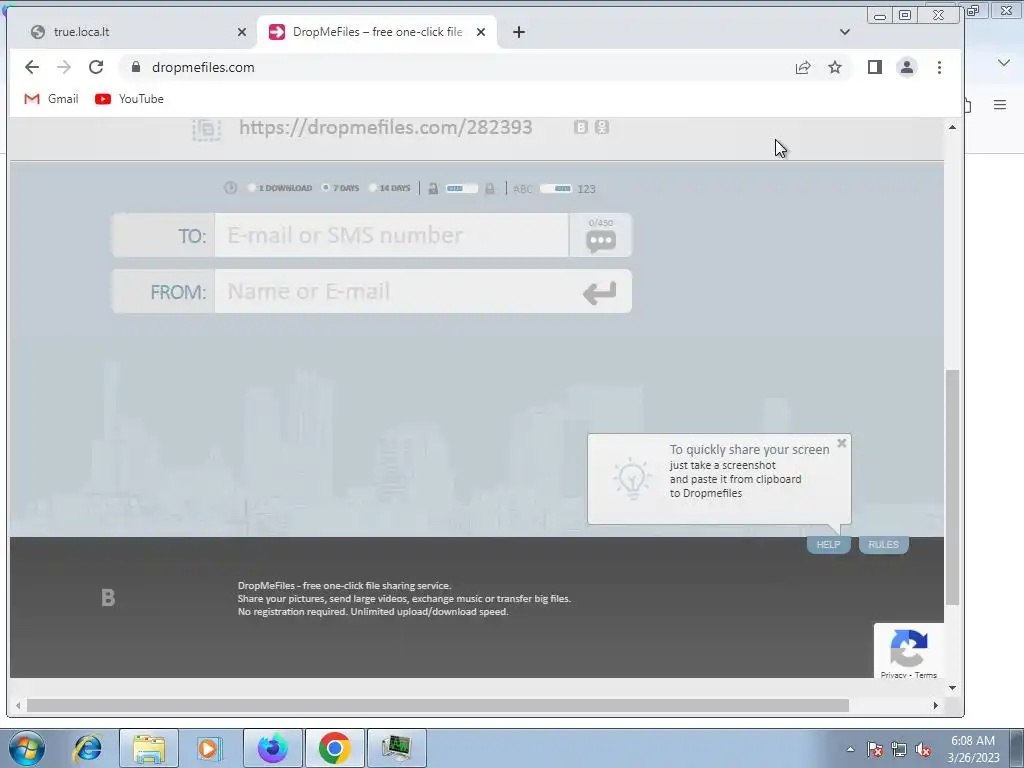The image size is (1024, 768).
Task: Open the monitor app in the taskbar
Action: [x=396, y=748]
